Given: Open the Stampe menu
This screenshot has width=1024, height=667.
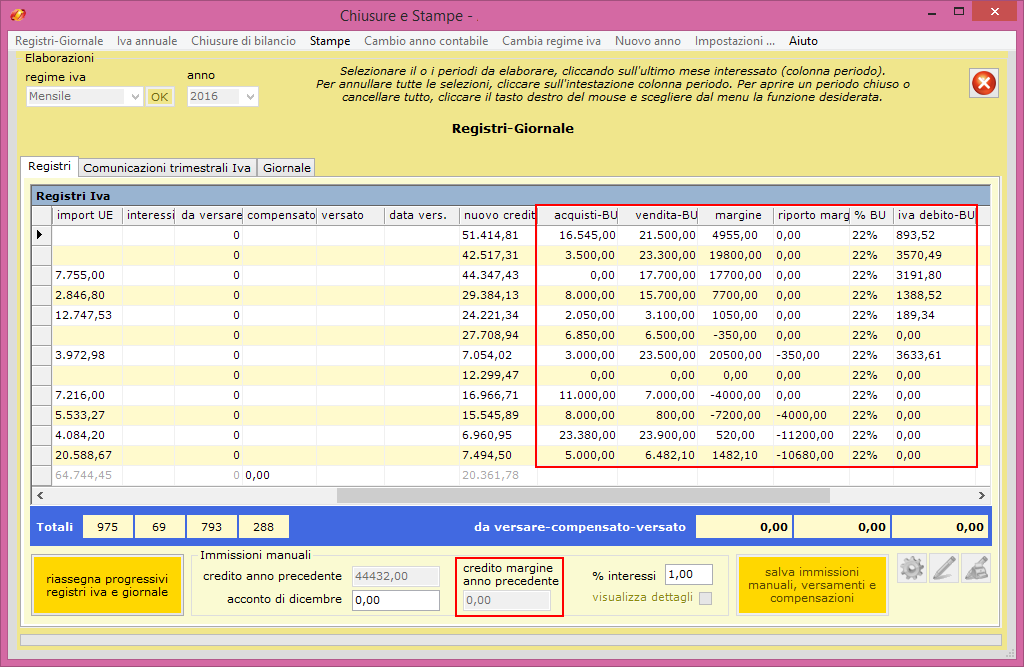Looking at the screenshot, I should [x=329, y=41].
